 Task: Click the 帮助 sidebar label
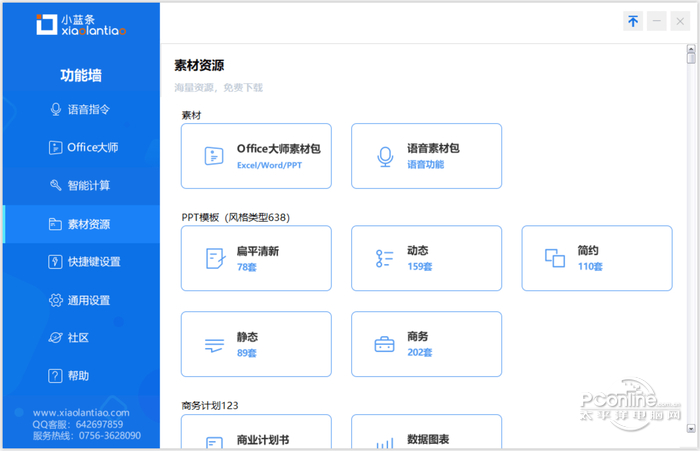[x=78, y=376]
